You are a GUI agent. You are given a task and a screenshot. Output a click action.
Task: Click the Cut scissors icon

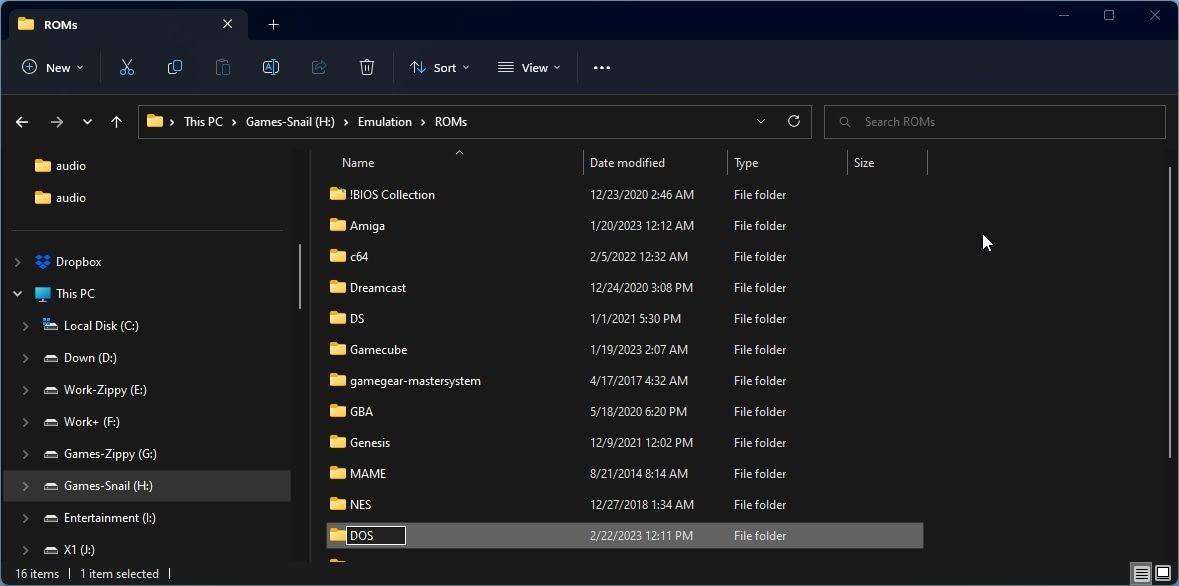click(x=127, y=67)
